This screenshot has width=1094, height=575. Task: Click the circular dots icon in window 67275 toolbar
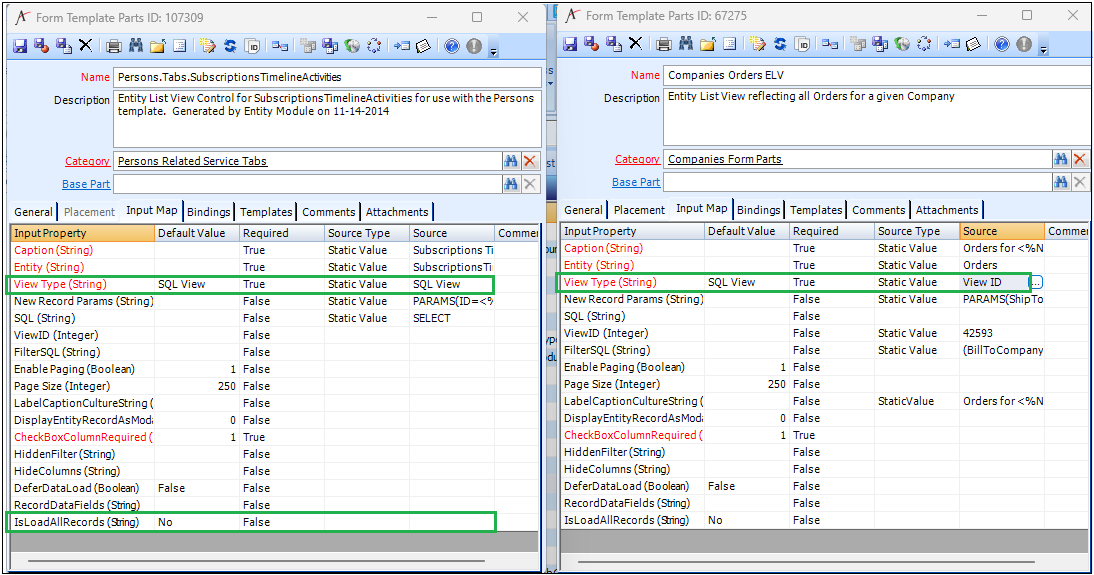[x=924, y=45]
